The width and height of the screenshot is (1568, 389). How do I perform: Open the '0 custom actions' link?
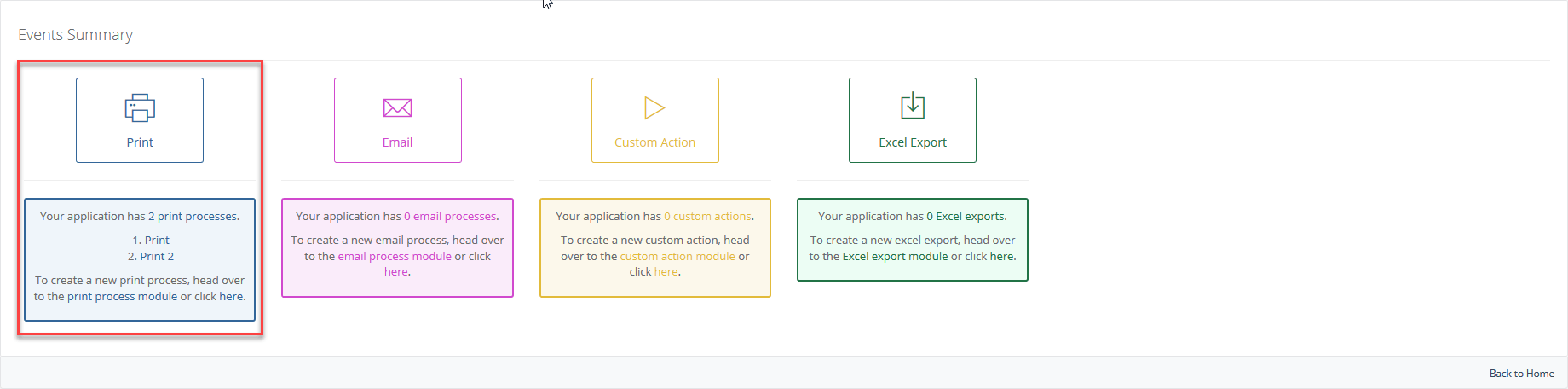point(707,217)
